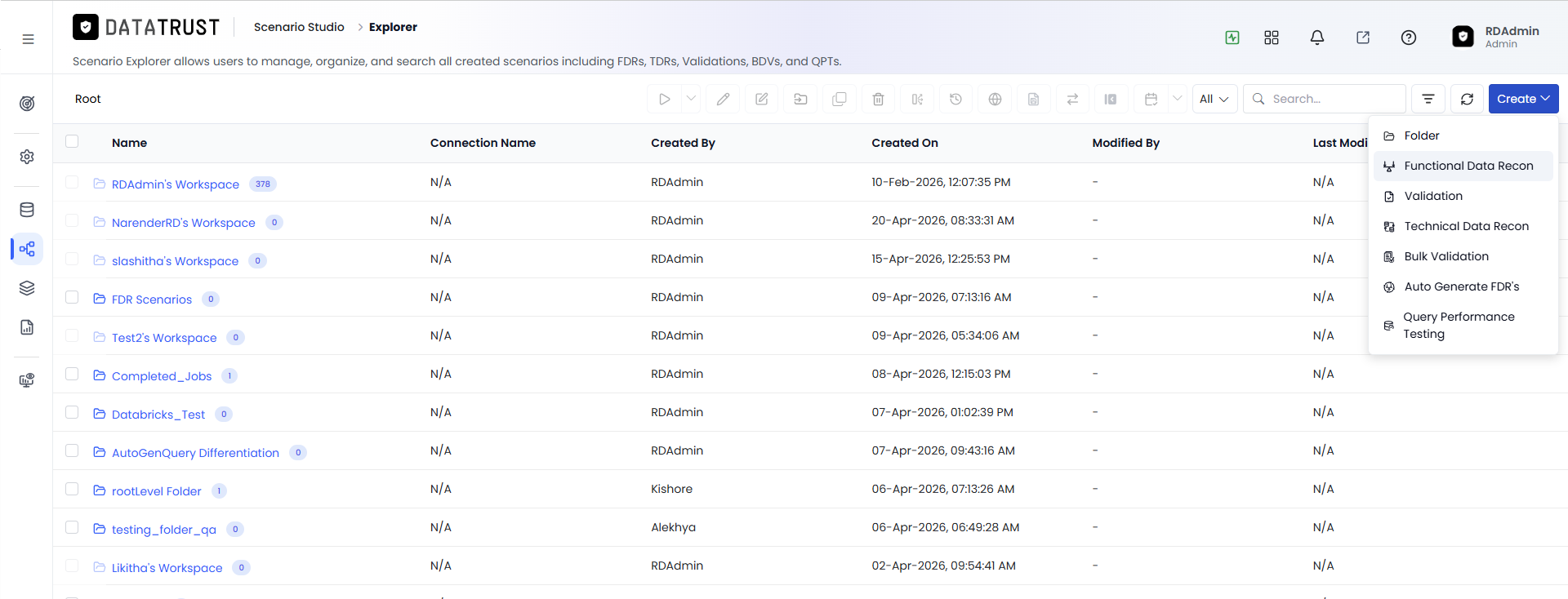Screen dimensions: 1568x599
Task: Open the RDAdmin user profile
Action: 1496,37
